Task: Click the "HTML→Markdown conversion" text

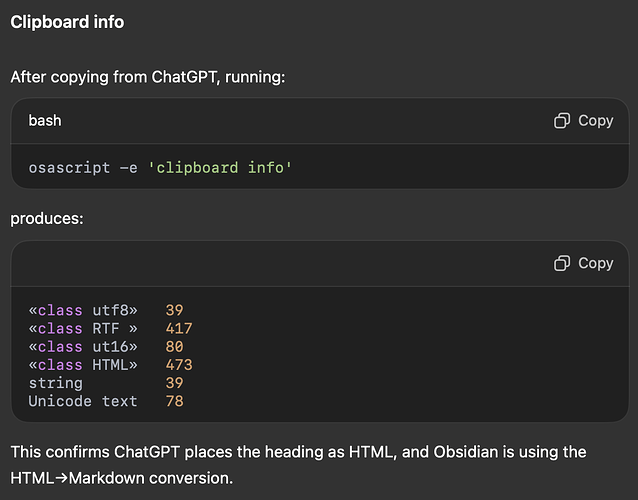Action: pos(120,478)
